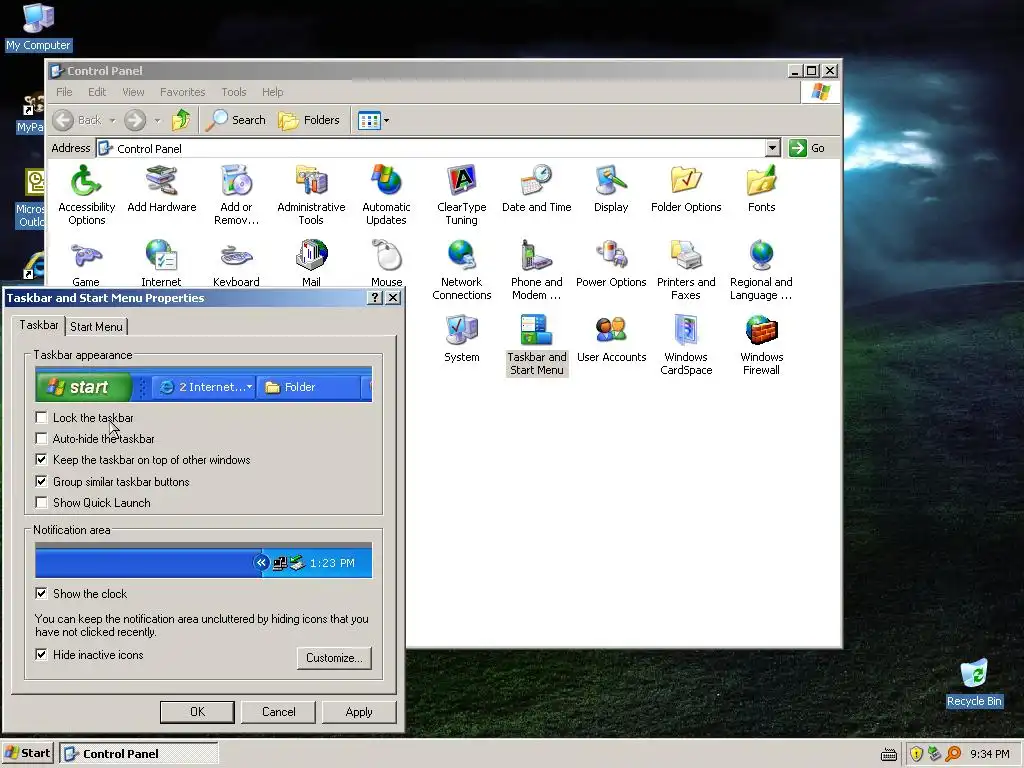Click the Search toolbar button
This screenshot has height=768, width=1024.
[x=236, y=120]
